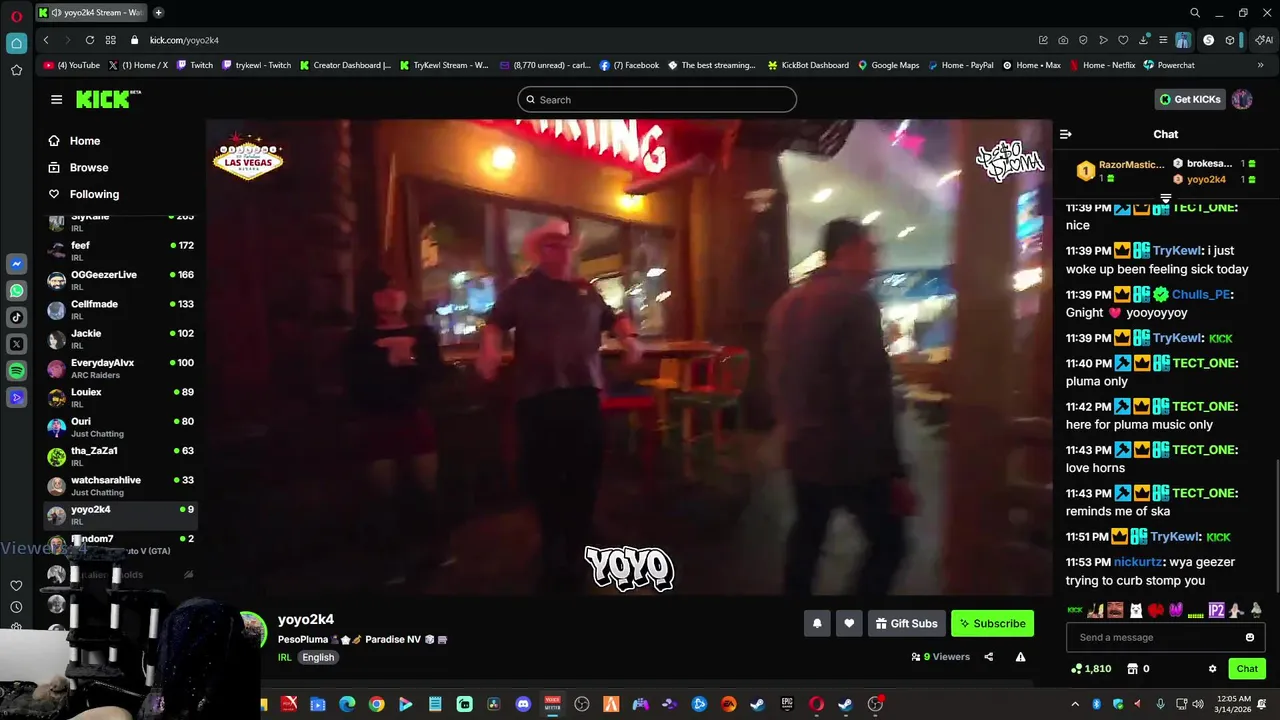
Task: Take an Opera snapshot with camera icon
Action: click(x=1063, y=40)
